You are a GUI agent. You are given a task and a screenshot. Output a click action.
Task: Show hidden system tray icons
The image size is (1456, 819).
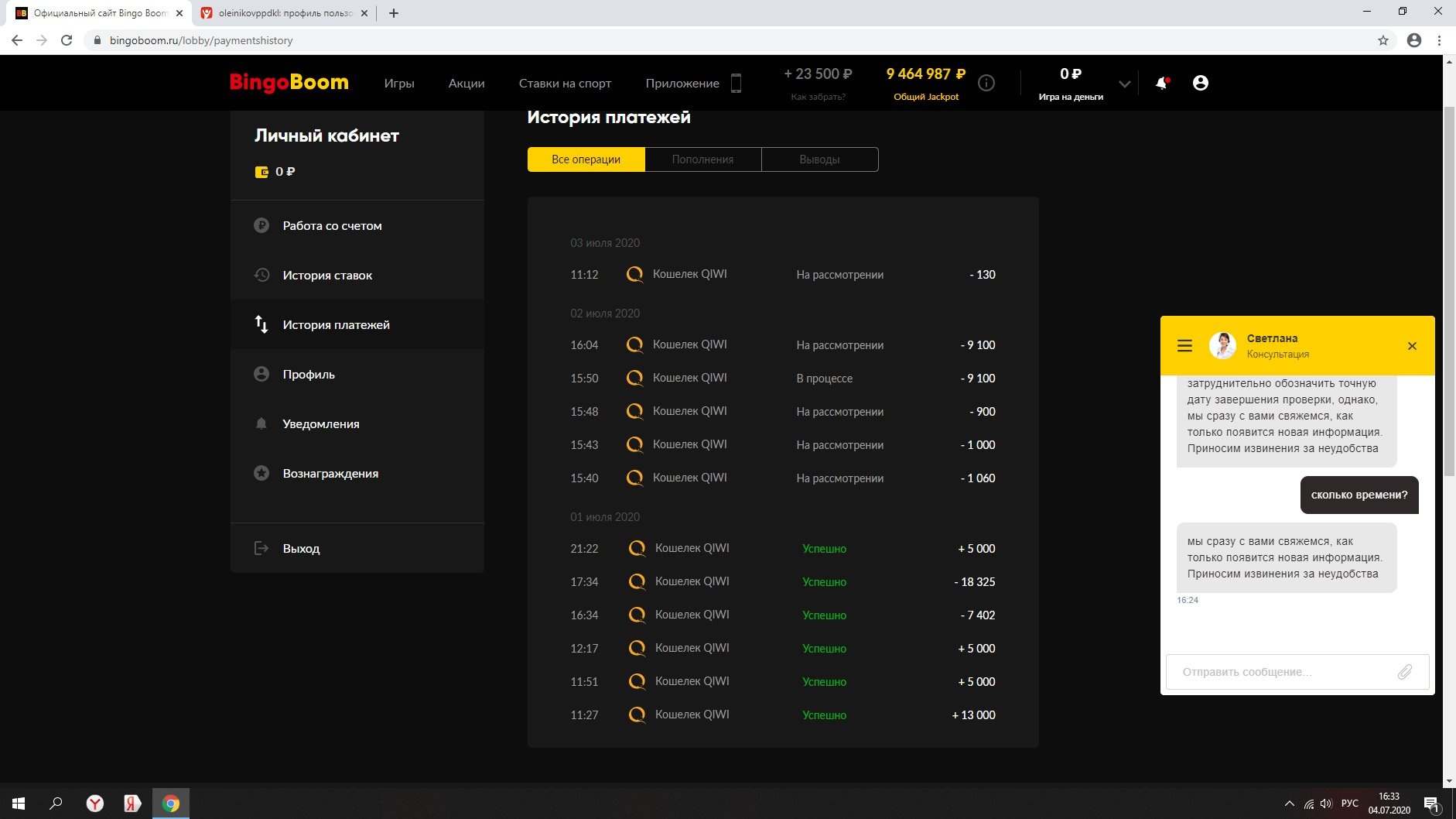1289,804
